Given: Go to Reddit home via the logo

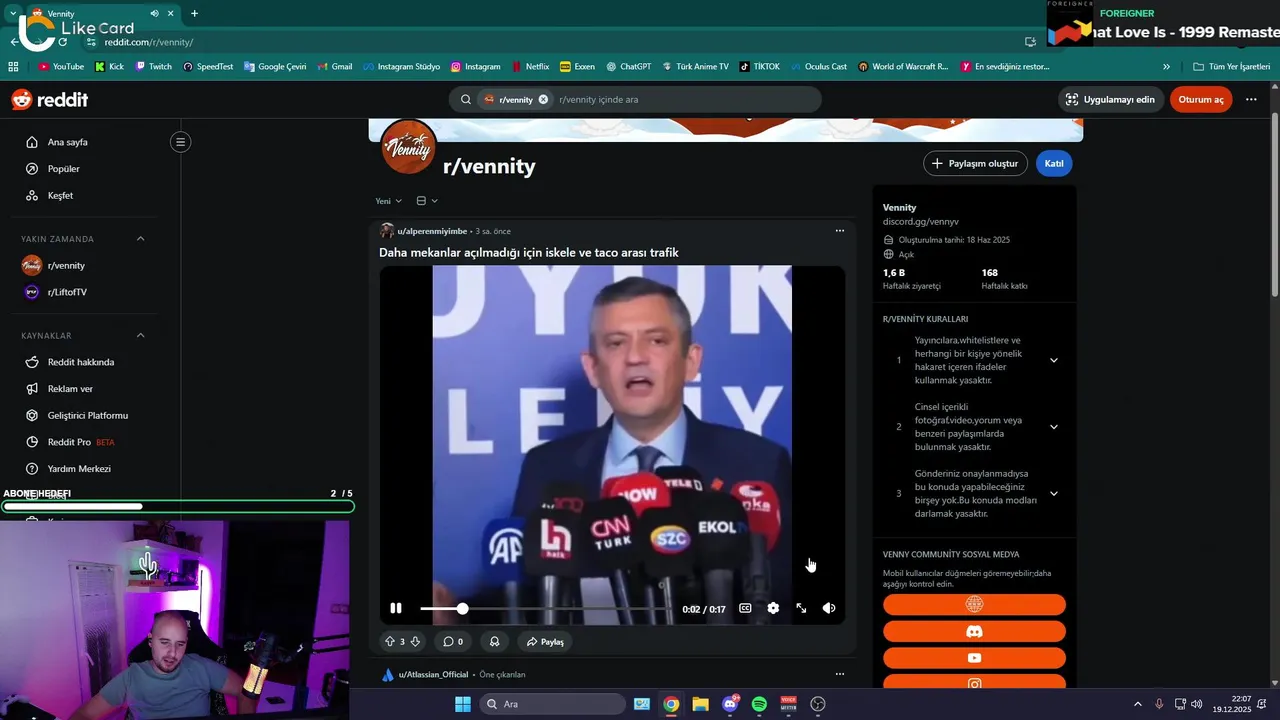Looking at the screenshot, I should click(x=49, y=100).
